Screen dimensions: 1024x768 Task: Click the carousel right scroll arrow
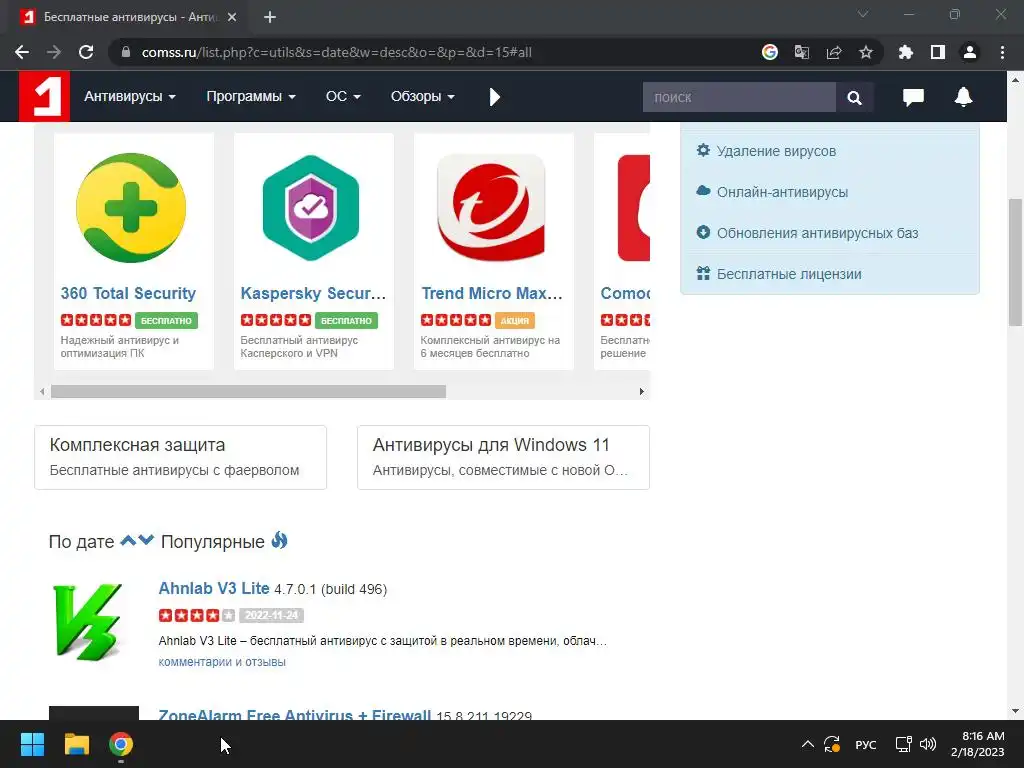pyautogui.click(x=641, y=392)
